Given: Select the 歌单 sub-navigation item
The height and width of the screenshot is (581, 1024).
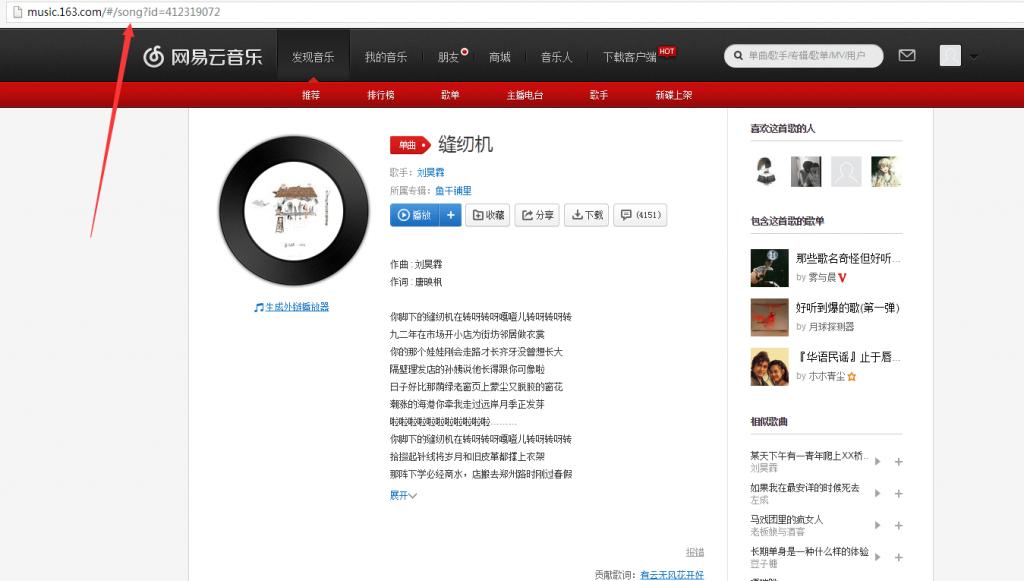Looking at the screenshot, I should pyautogui.click(x=450, y=95).
